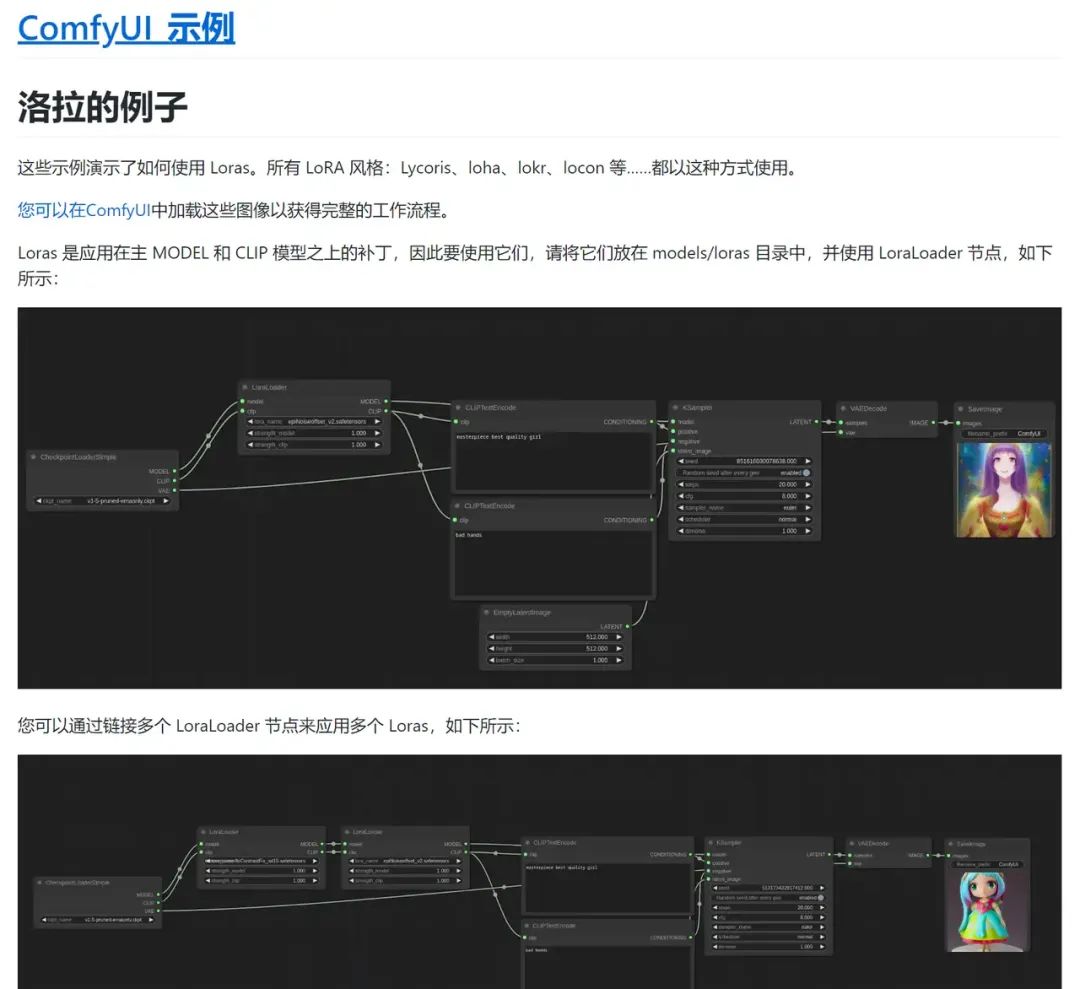Open the ComfyUI 示例 heading link

coord(126,28)
